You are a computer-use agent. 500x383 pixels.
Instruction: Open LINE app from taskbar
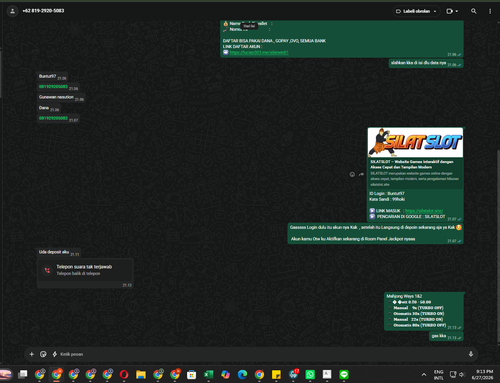click(x=344, y=375)
